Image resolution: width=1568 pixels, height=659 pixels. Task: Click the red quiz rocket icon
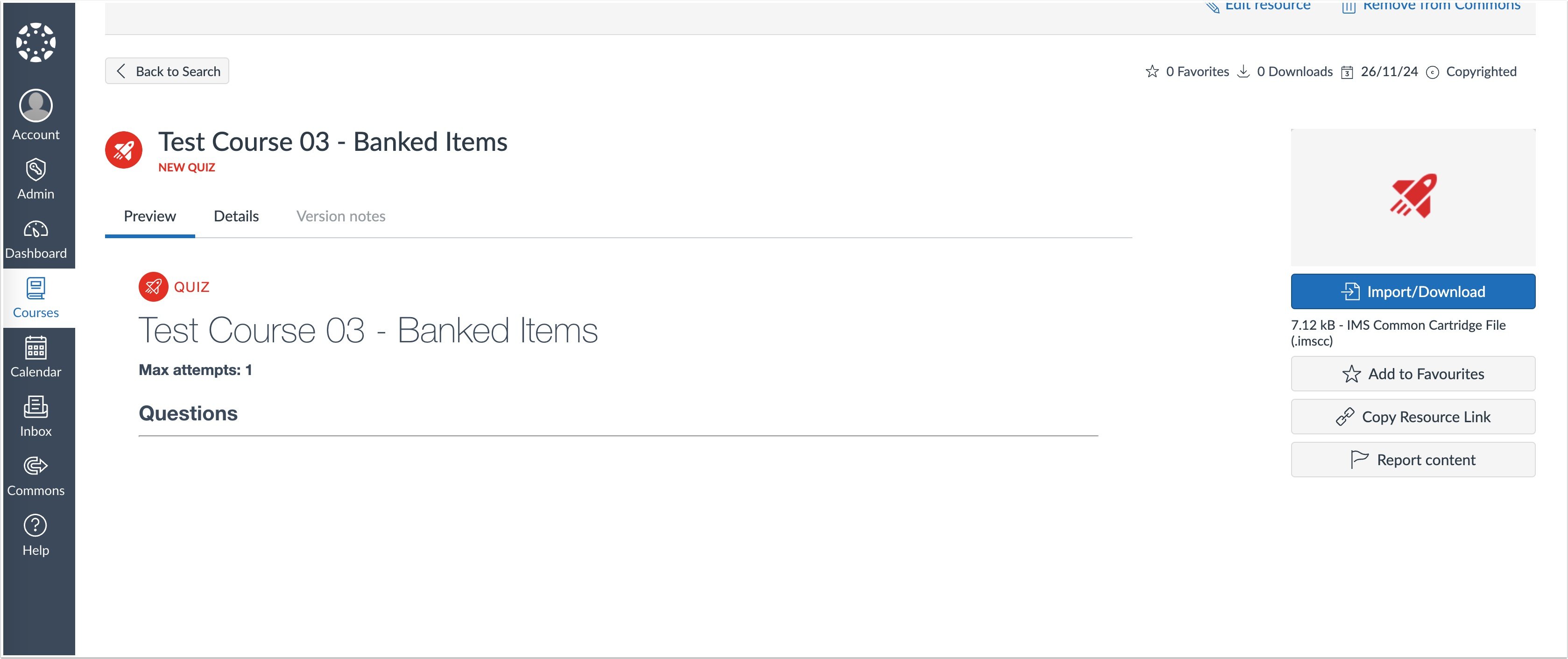124,149
